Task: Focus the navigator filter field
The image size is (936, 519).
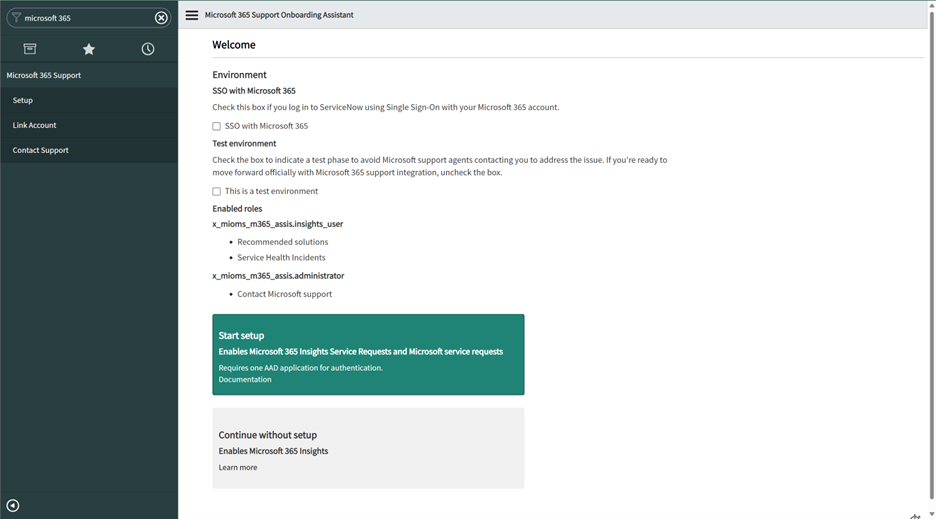Action: 88,18
